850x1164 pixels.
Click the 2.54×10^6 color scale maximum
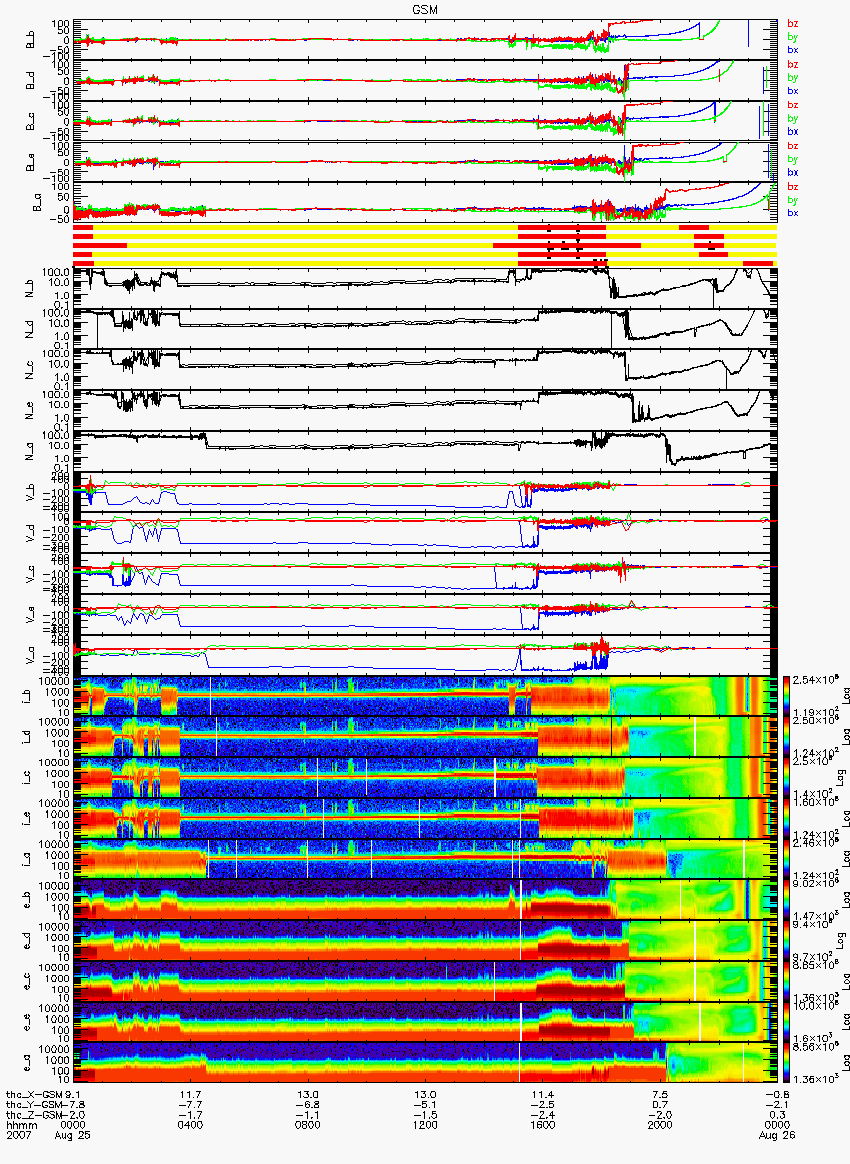814,680
